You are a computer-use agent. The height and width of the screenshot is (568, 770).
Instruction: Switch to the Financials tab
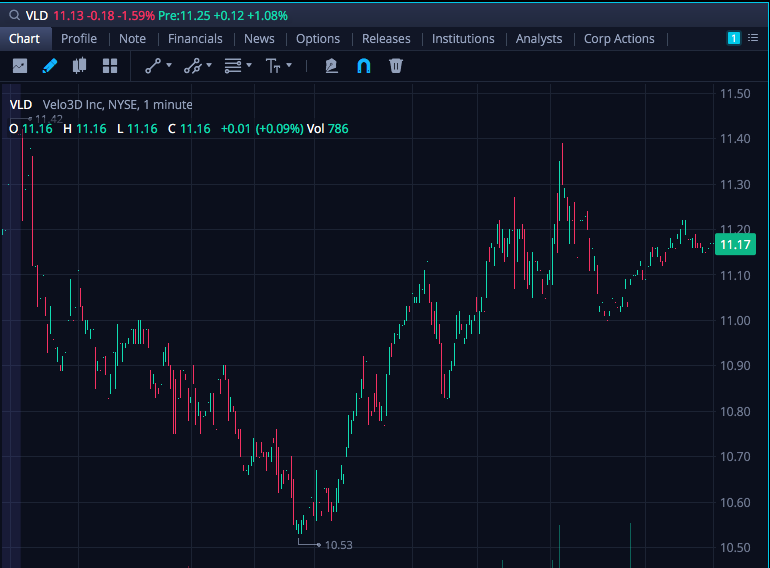(x=195, y=39)
